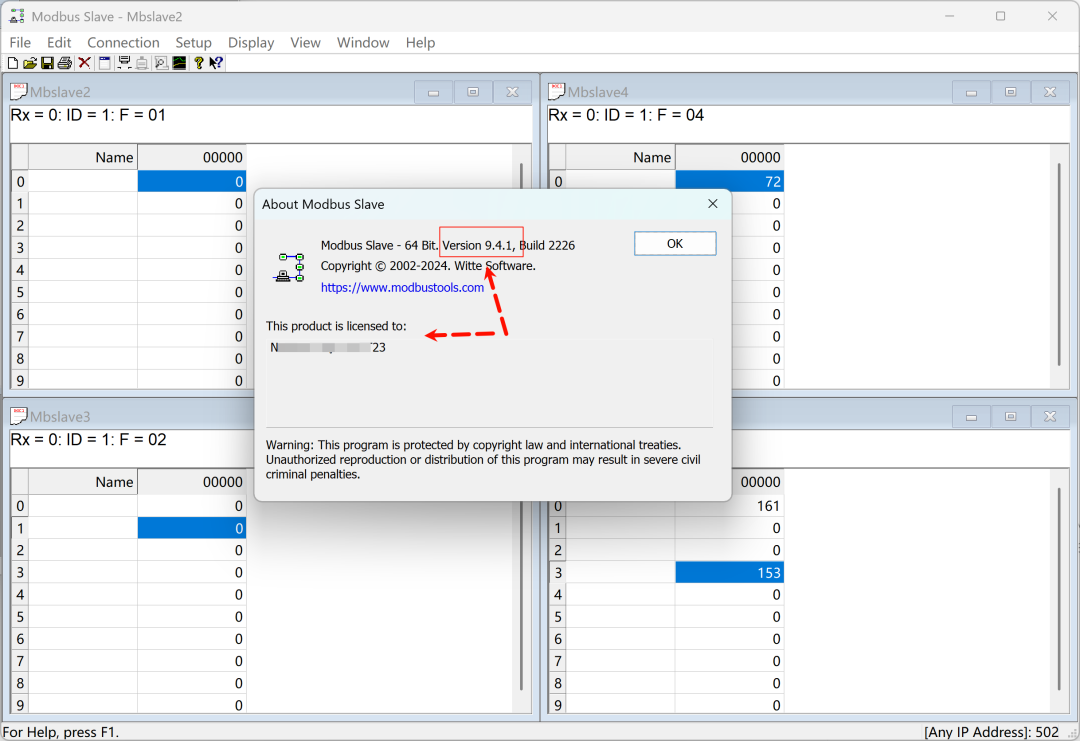The image size is (1080, 741).
Task: Save using the floppy disk icon
Action: coord(47,63)
